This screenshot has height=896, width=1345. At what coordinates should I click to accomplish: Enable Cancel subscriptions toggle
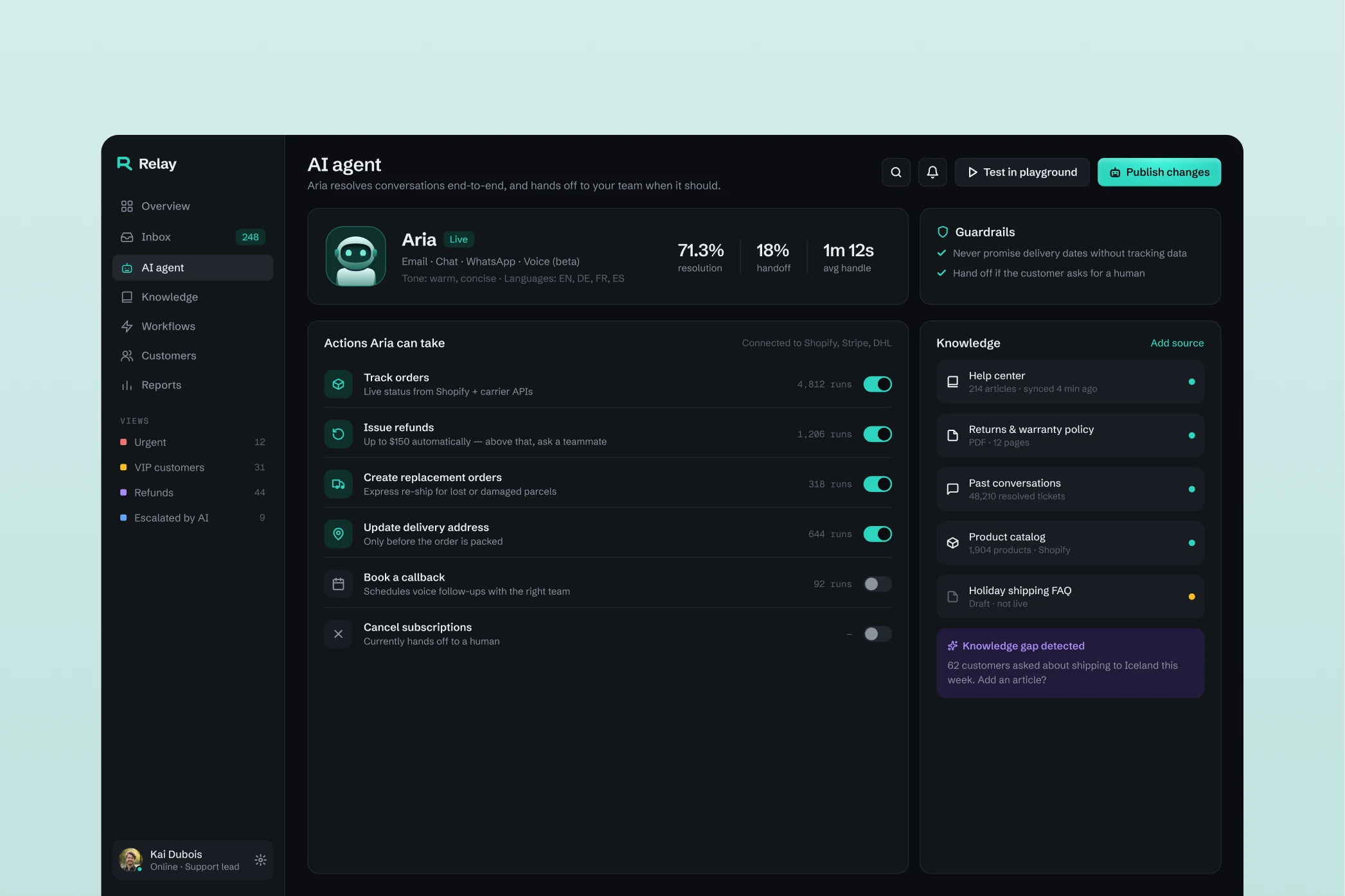click(877, 634)
